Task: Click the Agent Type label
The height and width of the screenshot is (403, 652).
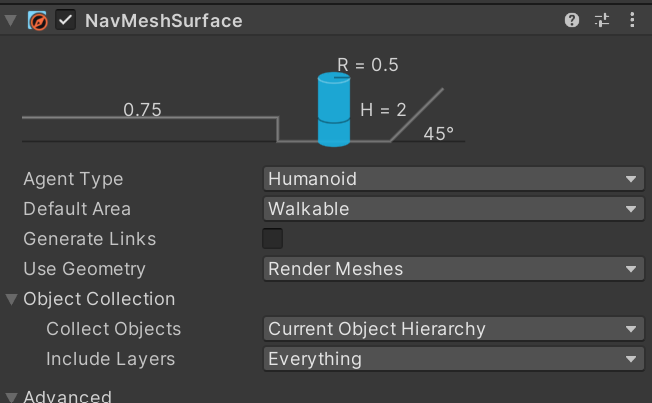Action: tap(73, 179)
